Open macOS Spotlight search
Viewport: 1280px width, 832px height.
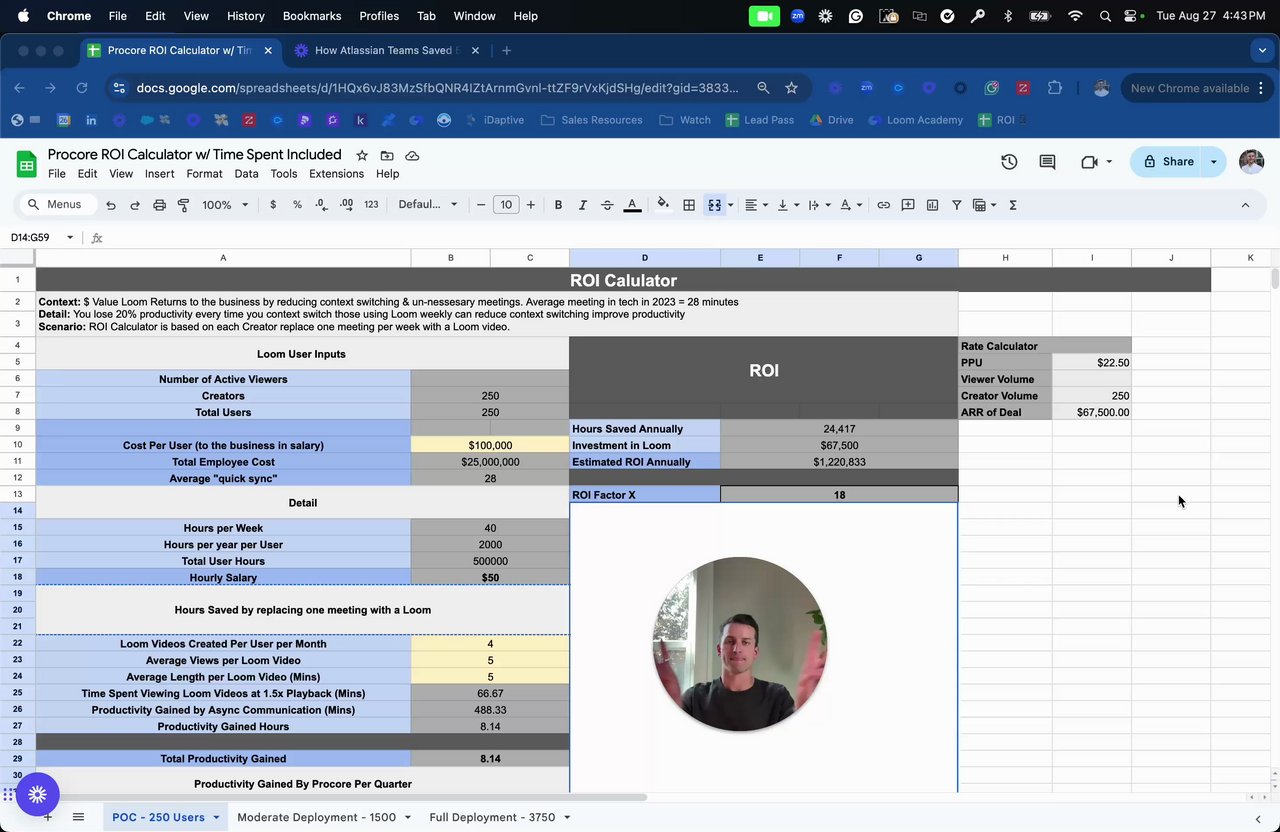(x=1105, y=16)
